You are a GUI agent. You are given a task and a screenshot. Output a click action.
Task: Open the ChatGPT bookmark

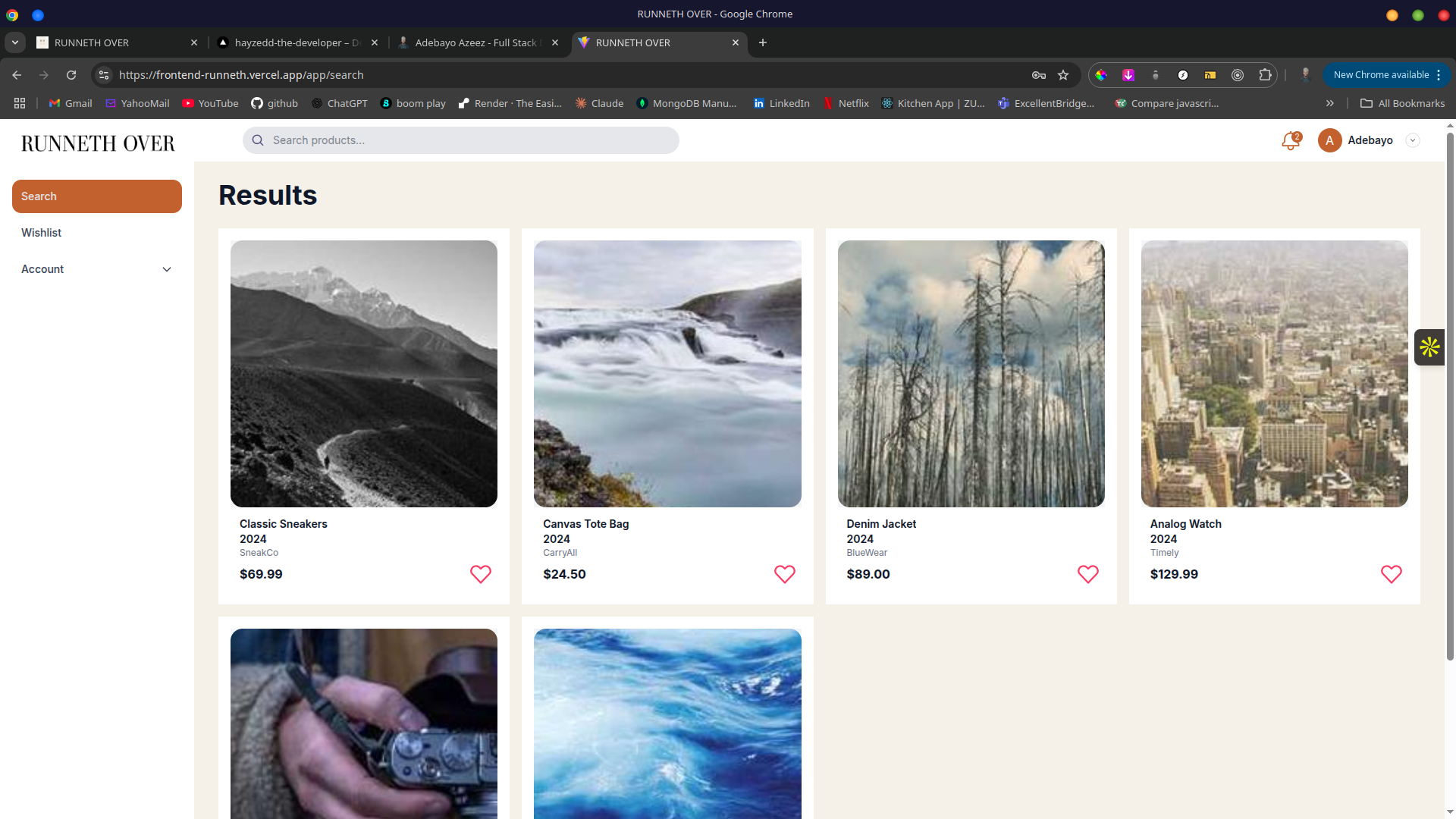(x=340, y=103)
